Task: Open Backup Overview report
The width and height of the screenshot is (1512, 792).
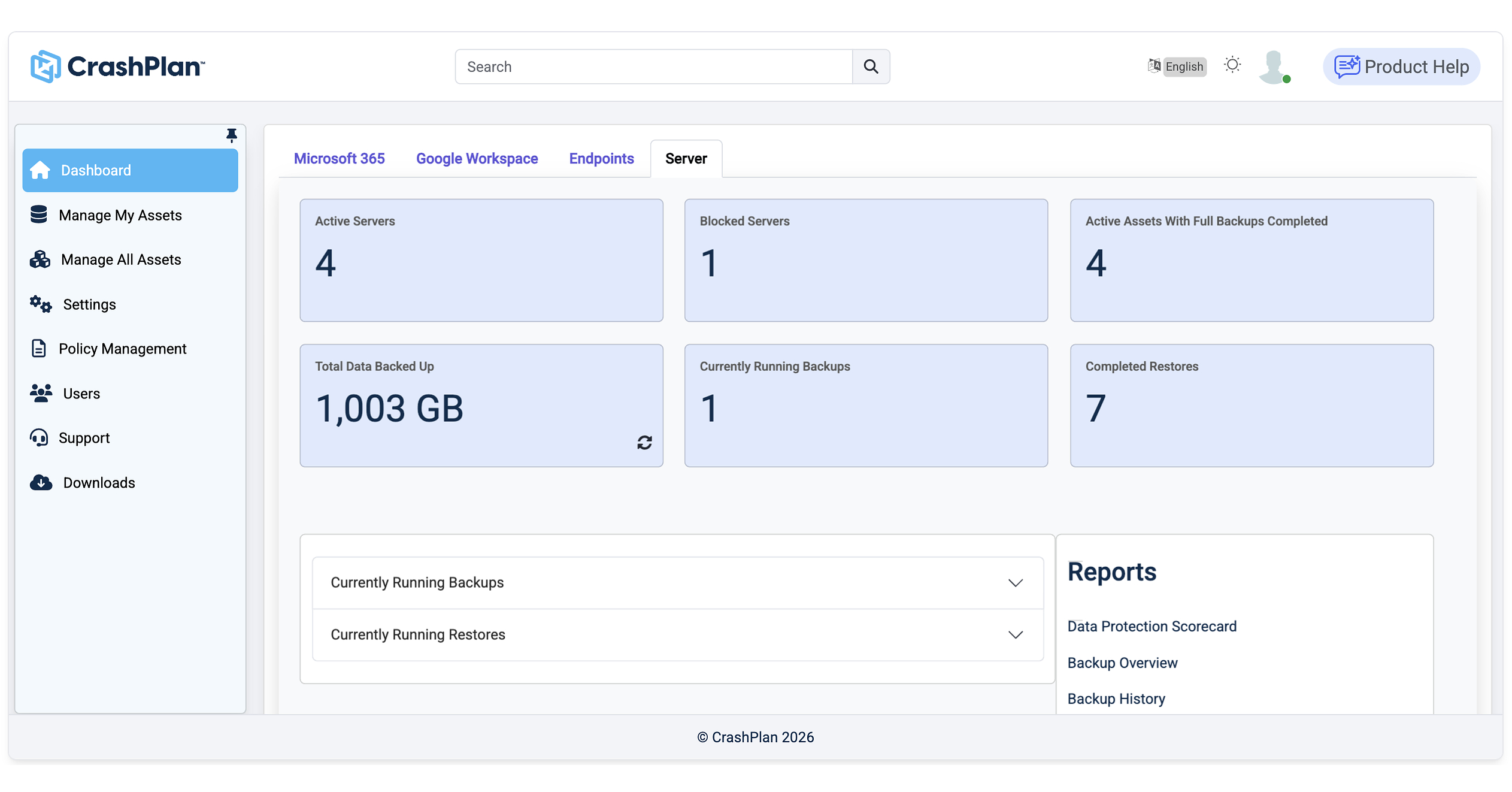Action: (x=1122, y=663)
